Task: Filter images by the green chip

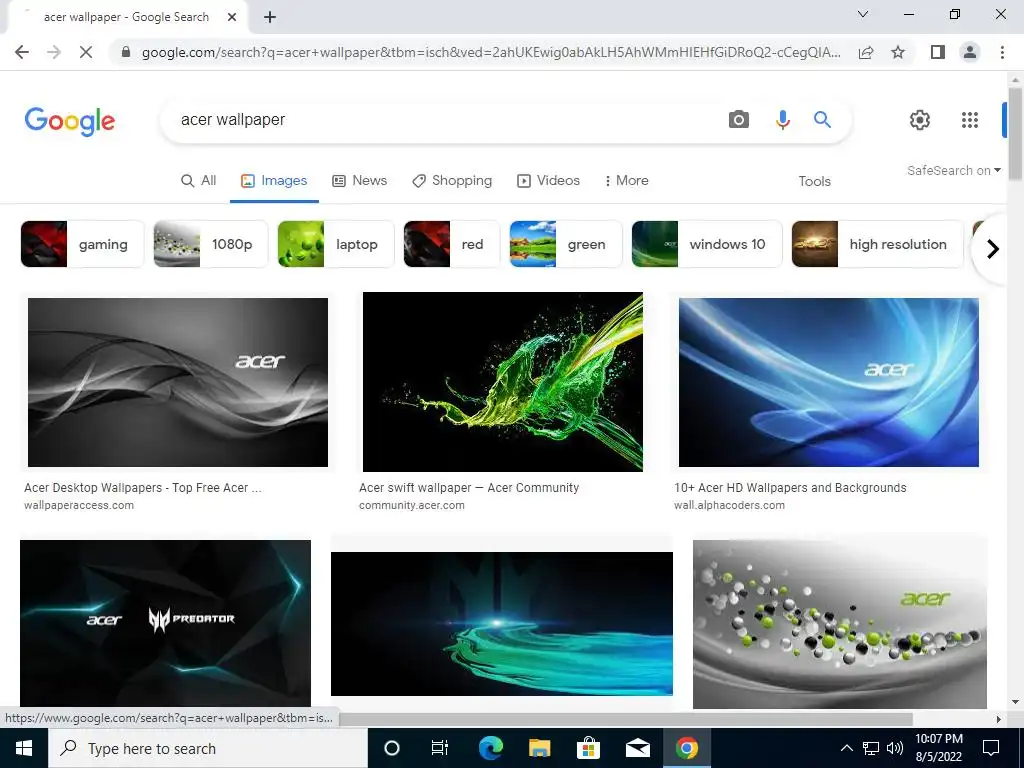Action: [x=566, y=244]
